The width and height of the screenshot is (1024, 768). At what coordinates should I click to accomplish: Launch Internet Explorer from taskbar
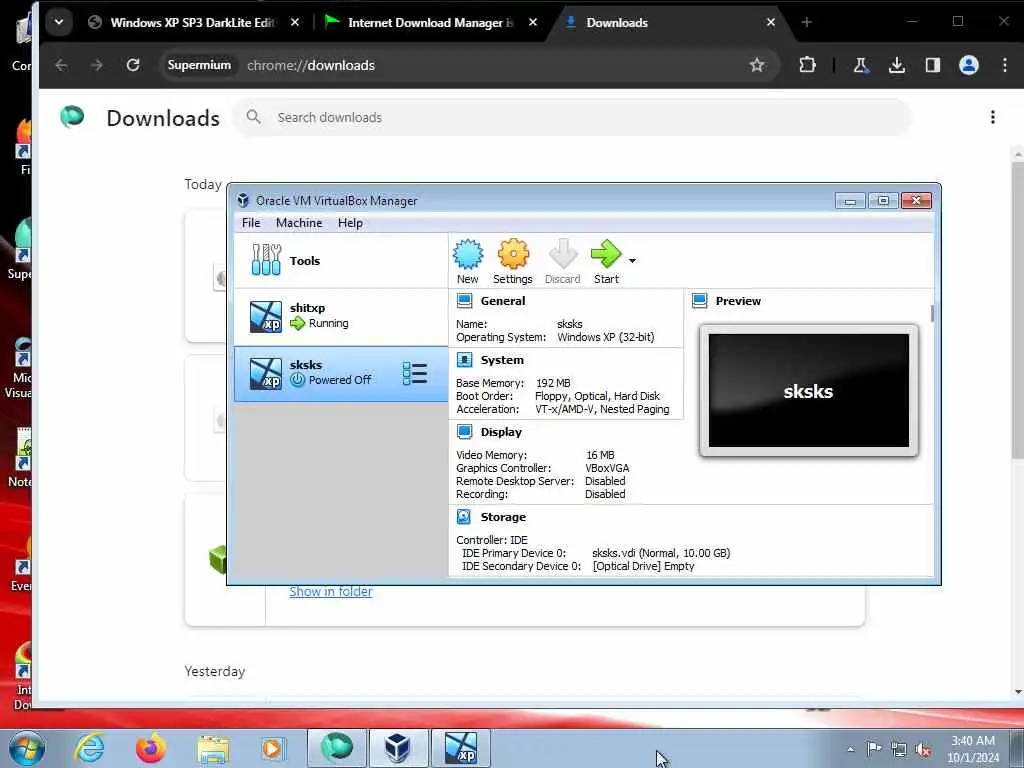tap(89, 748)
